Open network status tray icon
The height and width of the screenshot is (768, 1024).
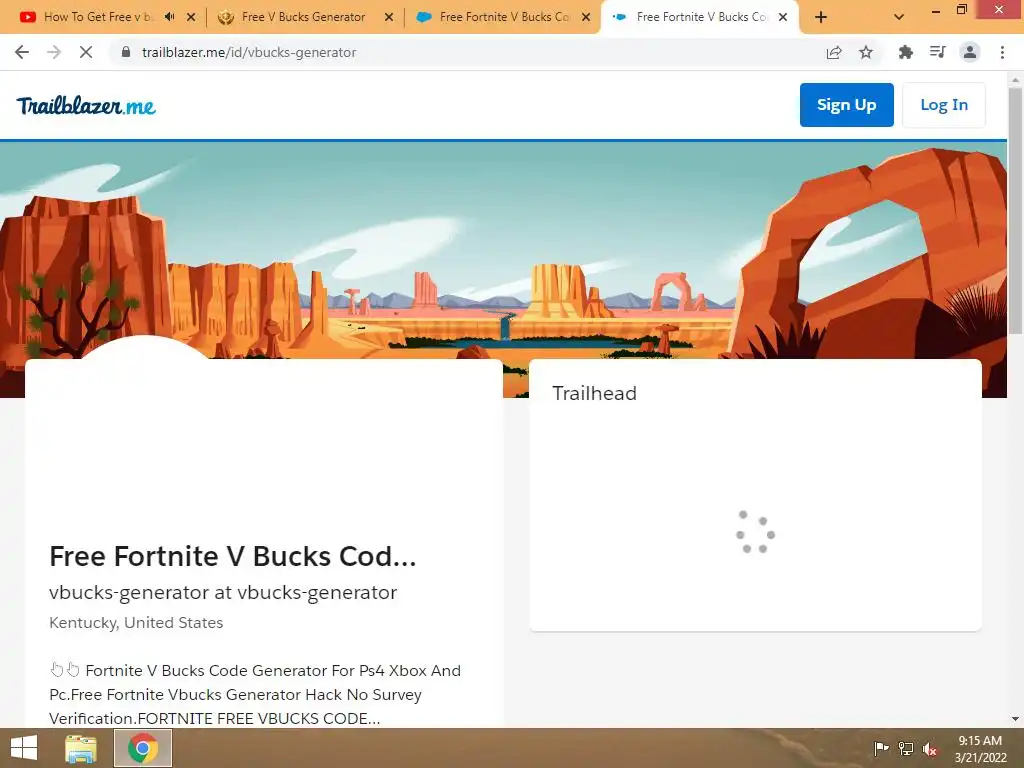click(x=906, y=748)
